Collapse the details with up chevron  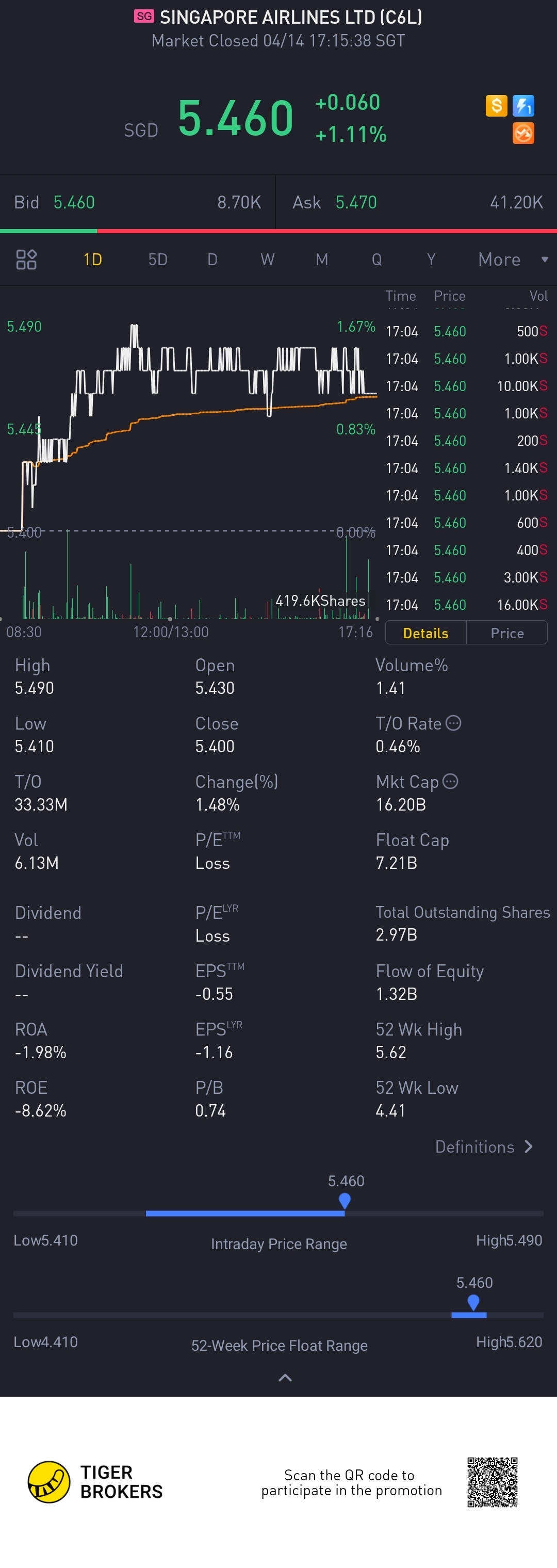pyautogui.click(x=285, y=1378)
